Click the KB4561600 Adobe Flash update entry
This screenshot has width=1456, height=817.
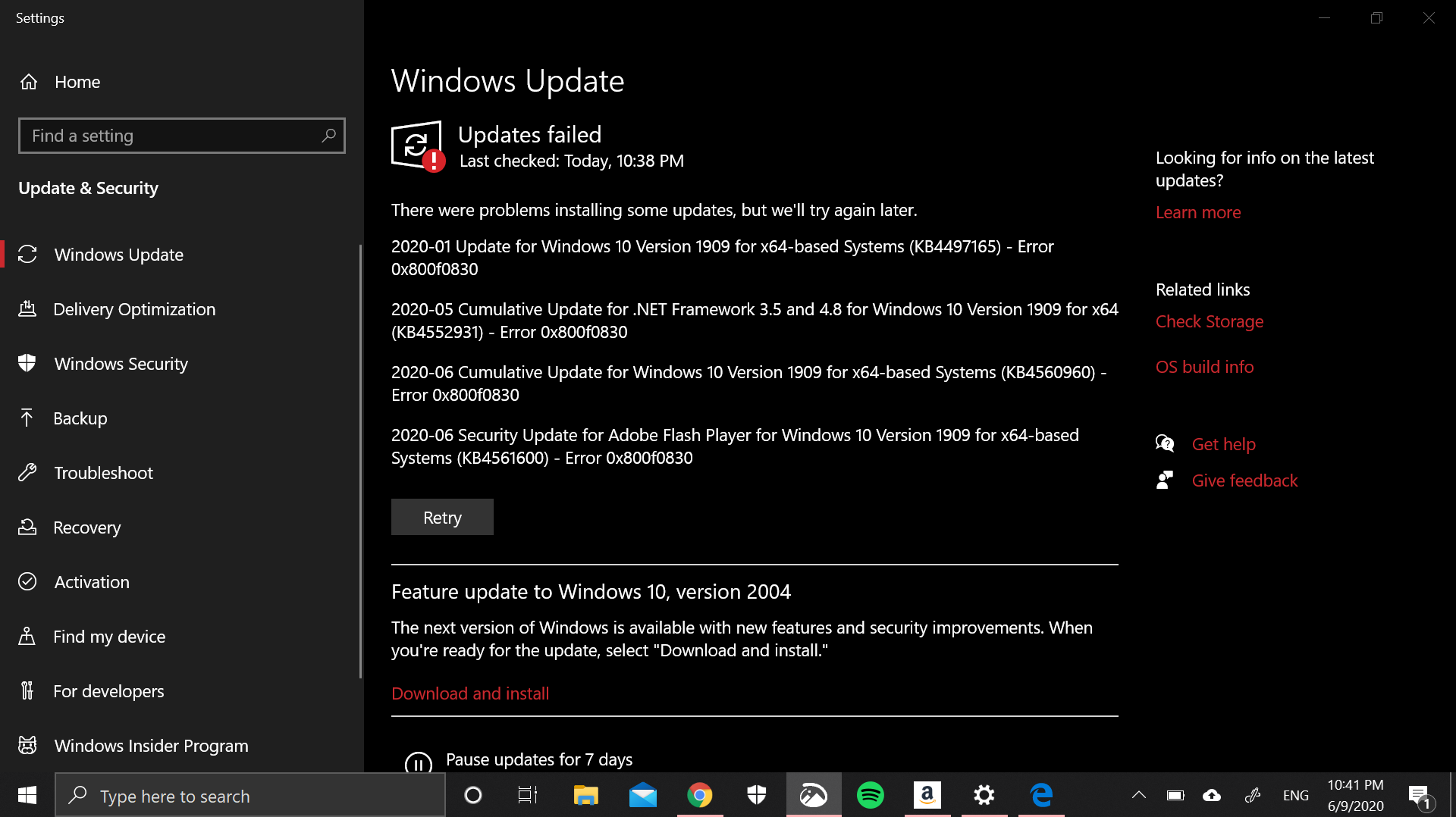click(x=735, y=446)
